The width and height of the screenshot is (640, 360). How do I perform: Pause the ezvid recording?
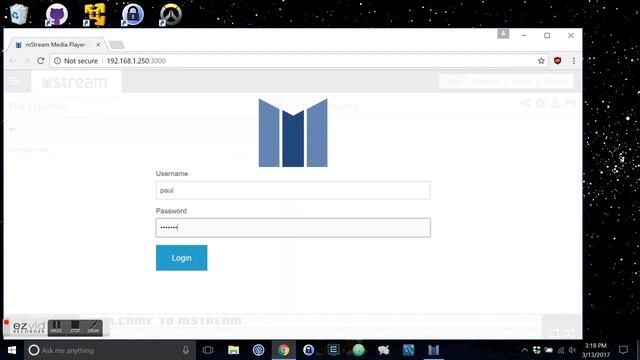click(x=56, y=327)
